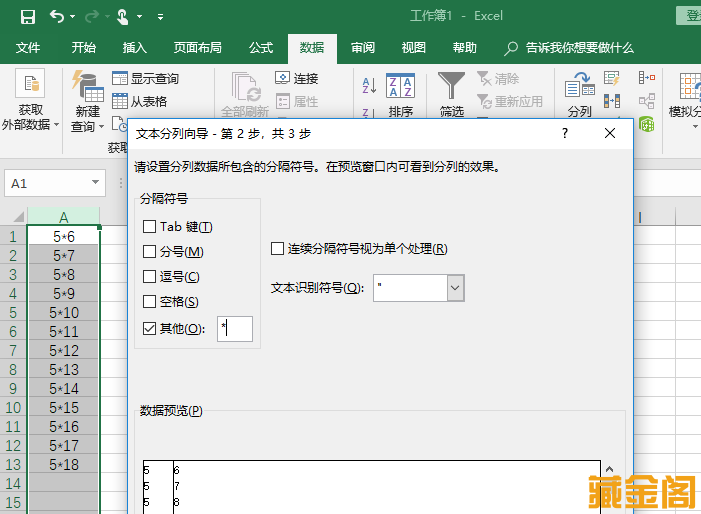Click the relationships icon

click(x=647, y=101)
